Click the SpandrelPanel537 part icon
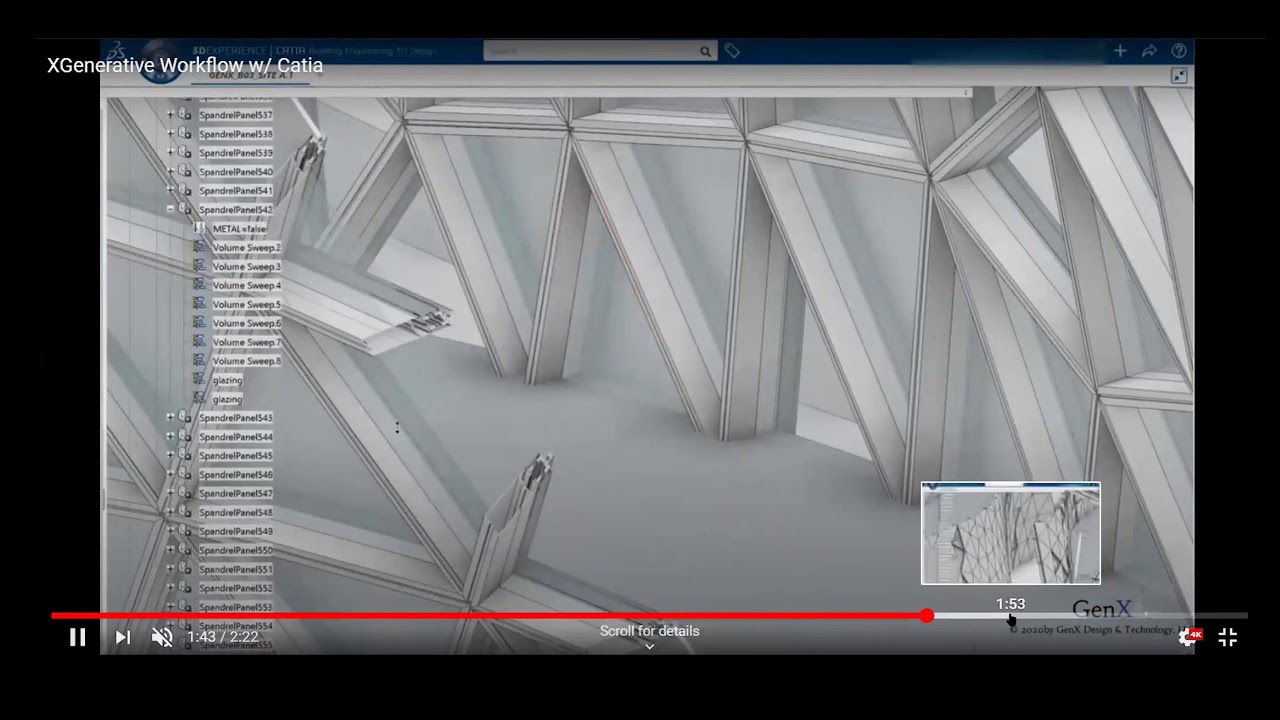Image resolution: width=1280 pixels, height=720 pixels. tap(185, 115)
